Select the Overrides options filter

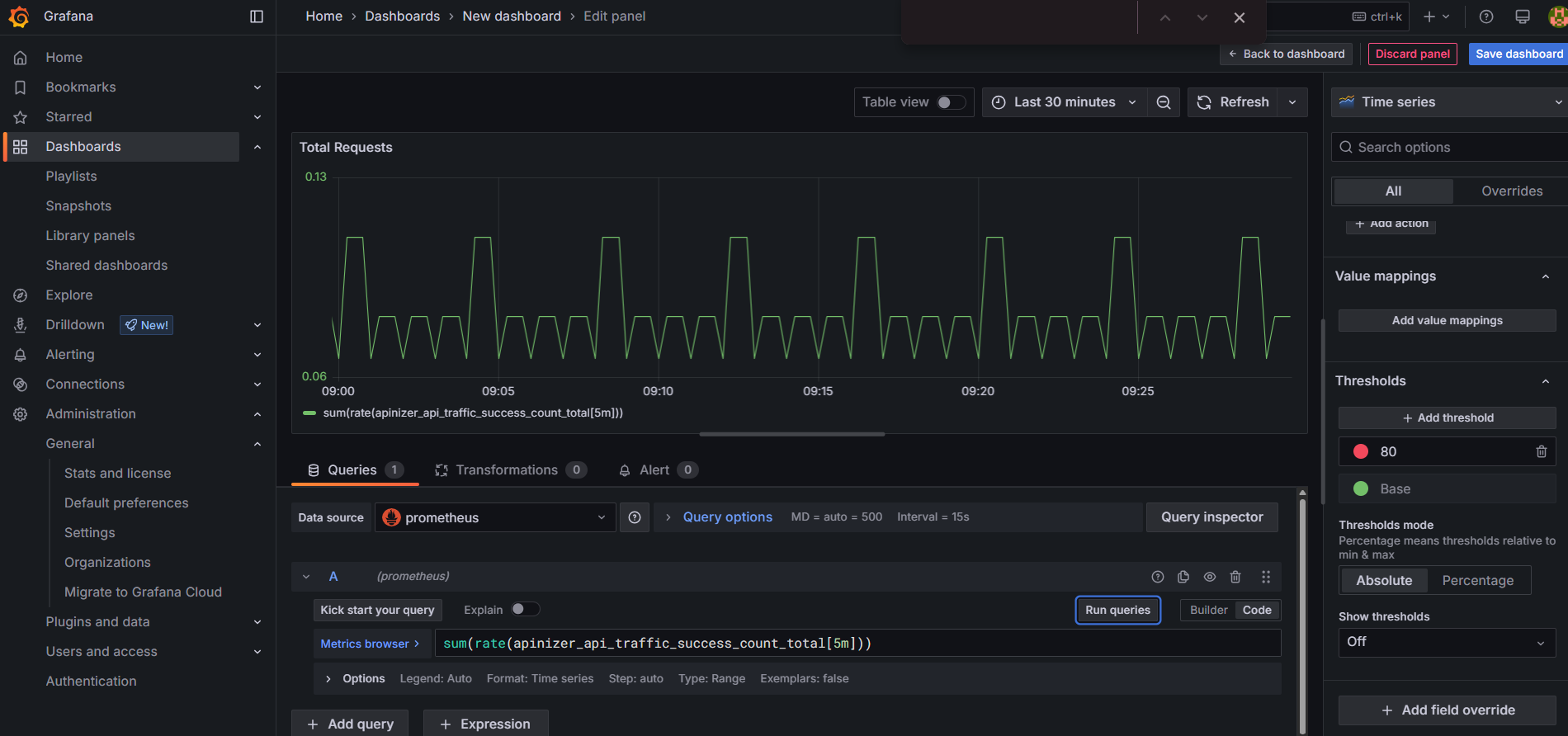[x=1512, y=191]
